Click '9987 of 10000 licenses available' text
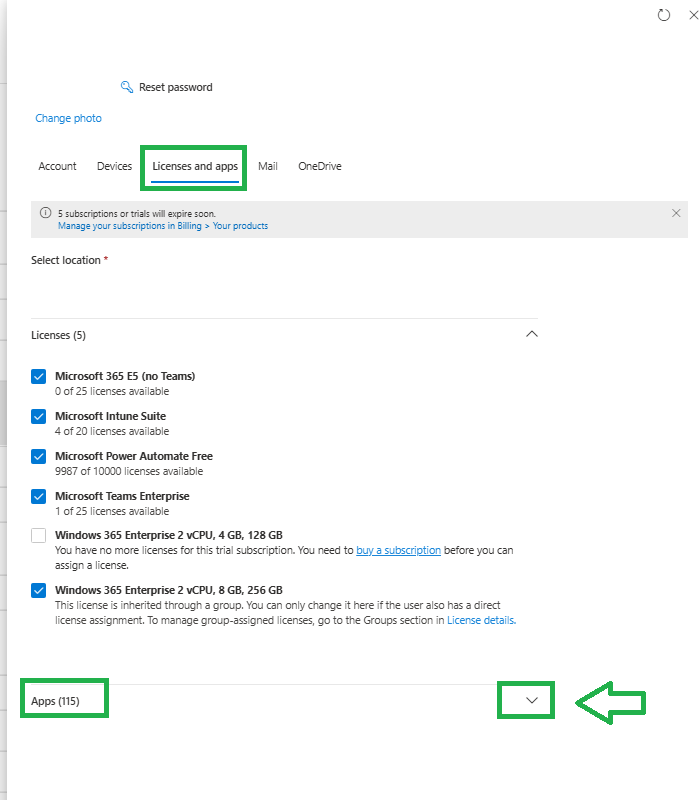699x800 pixels. [129, 471]
